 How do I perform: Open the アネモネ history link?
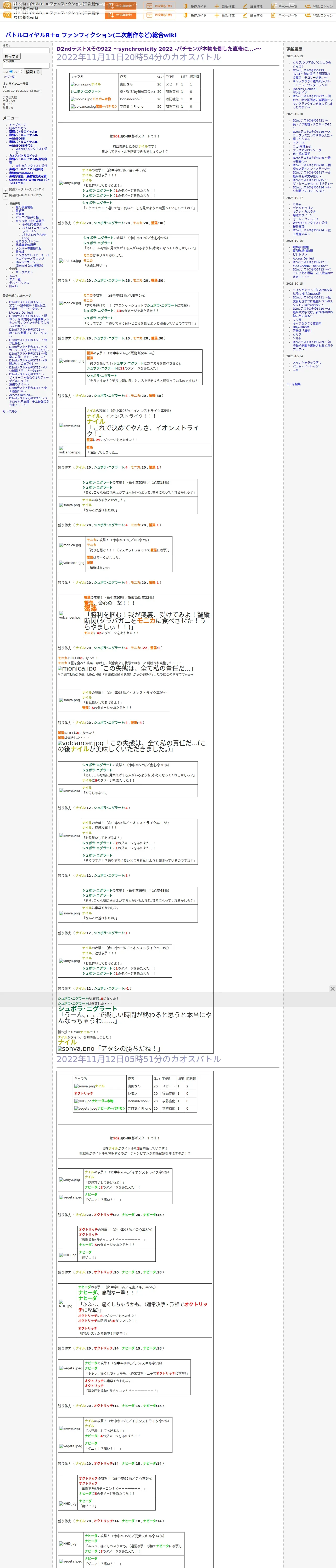click(298, 143)
